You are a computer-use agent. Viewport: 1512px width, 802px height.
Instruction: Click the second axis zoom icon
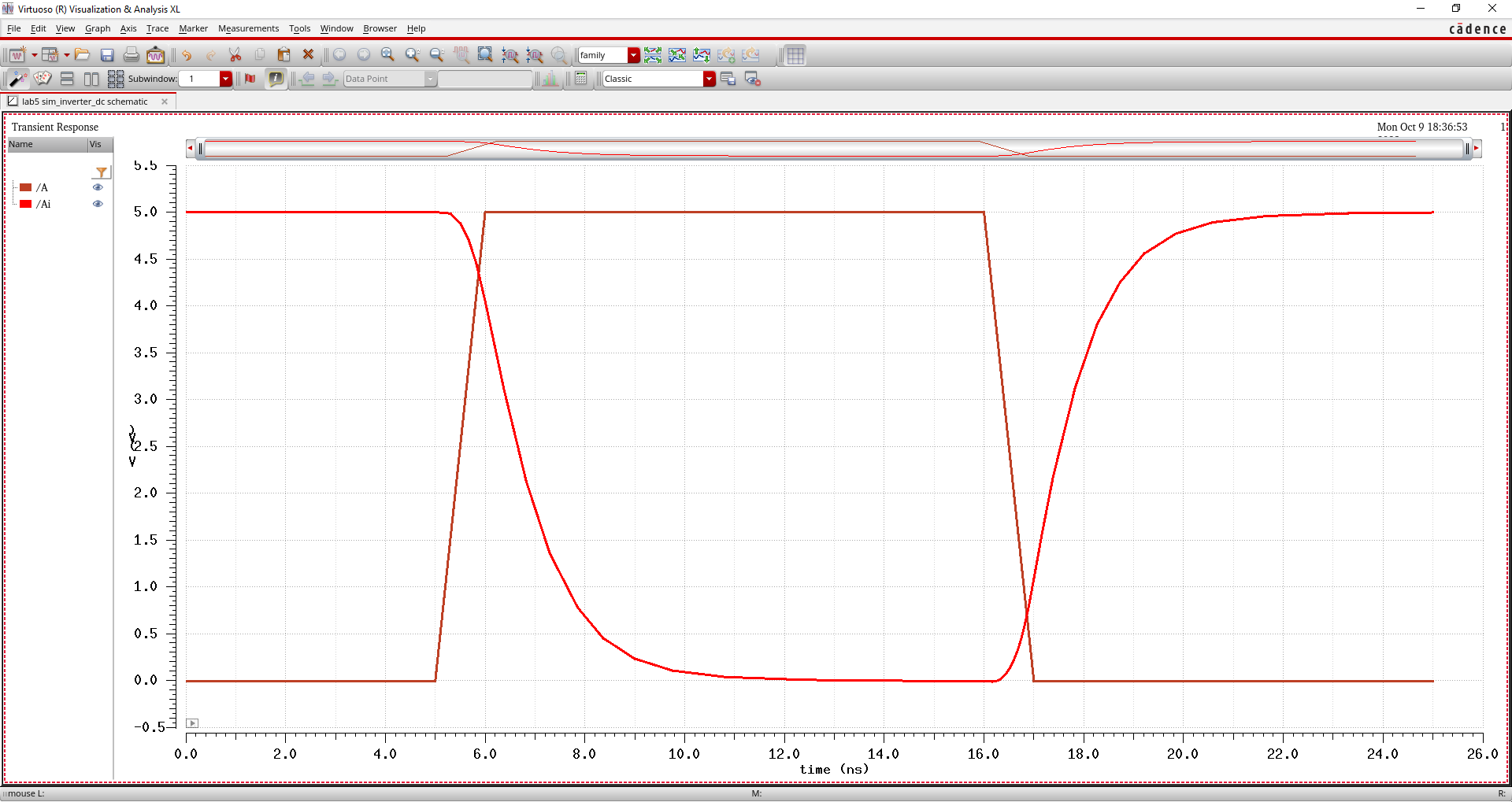(535, 55)
